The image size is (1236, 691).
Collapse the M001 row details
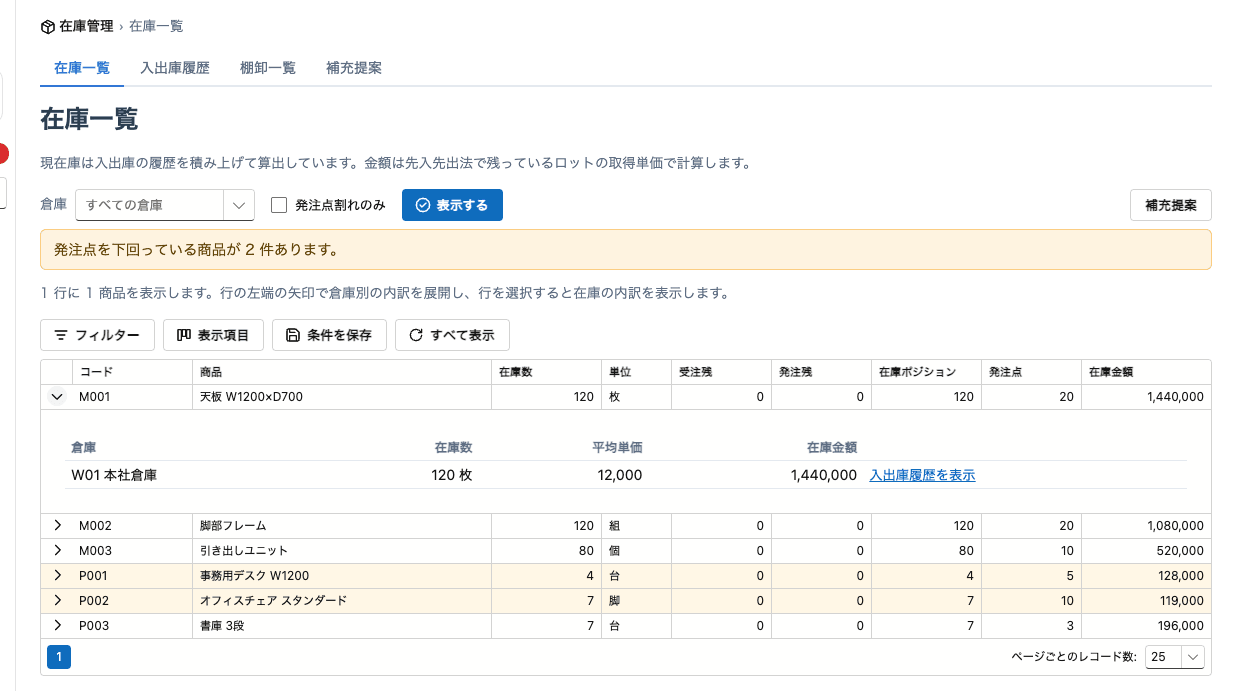point(57,397)
